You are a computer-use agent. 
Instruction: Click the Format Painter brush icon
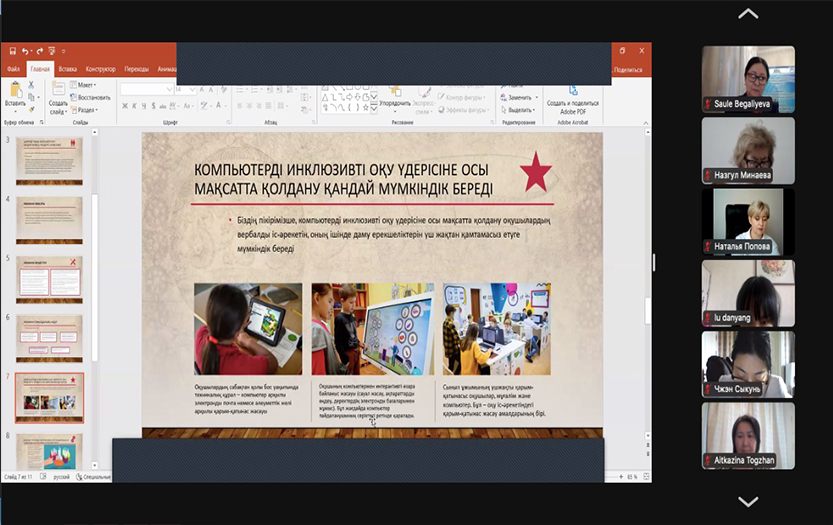coord(33,108)
